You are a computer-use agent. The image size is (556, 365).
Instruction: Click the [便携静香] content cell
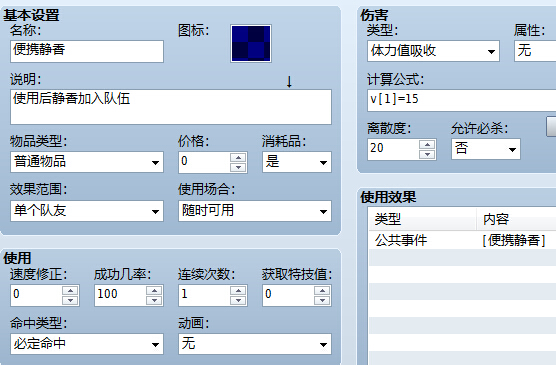click(513, 240)
